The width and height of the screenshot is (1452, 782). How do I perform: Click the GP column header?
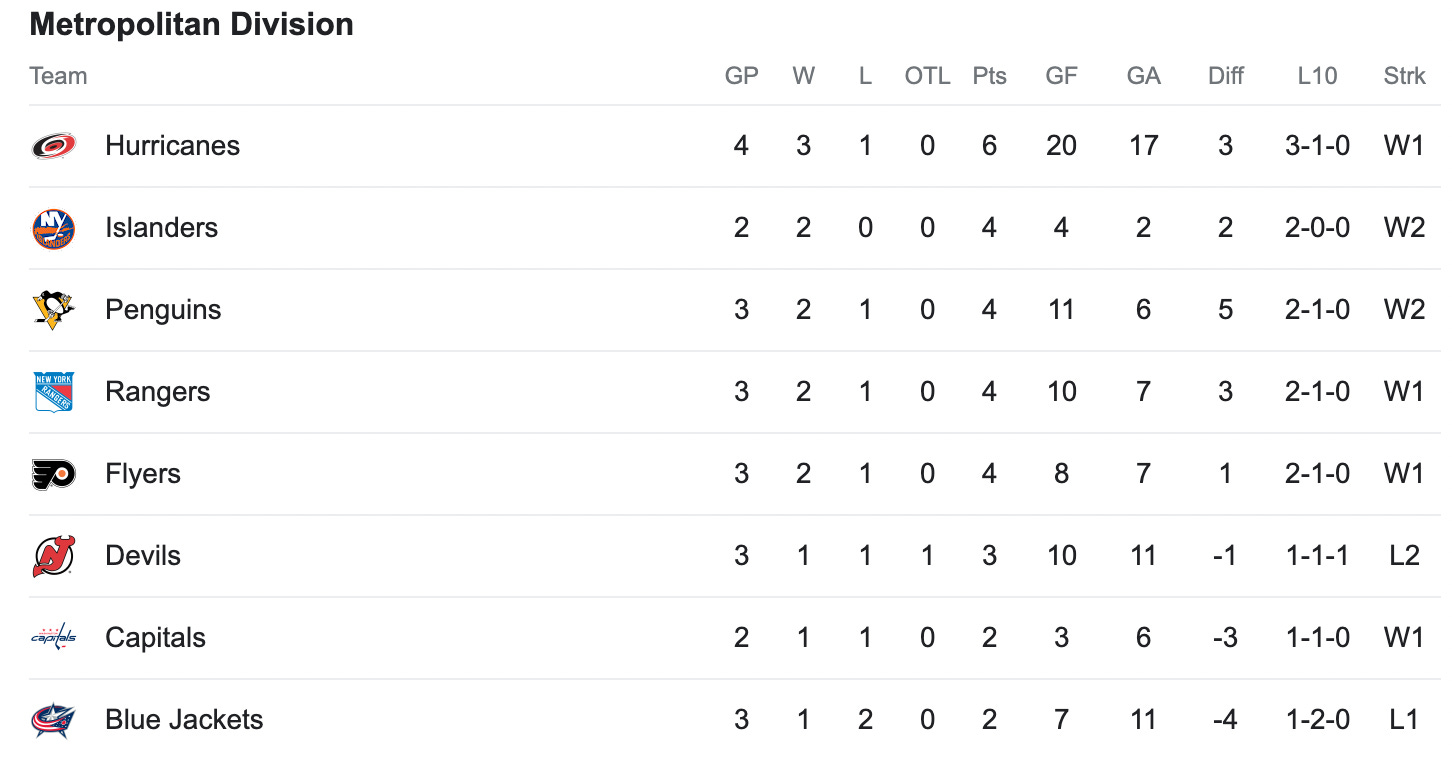(x=741, y=76)
